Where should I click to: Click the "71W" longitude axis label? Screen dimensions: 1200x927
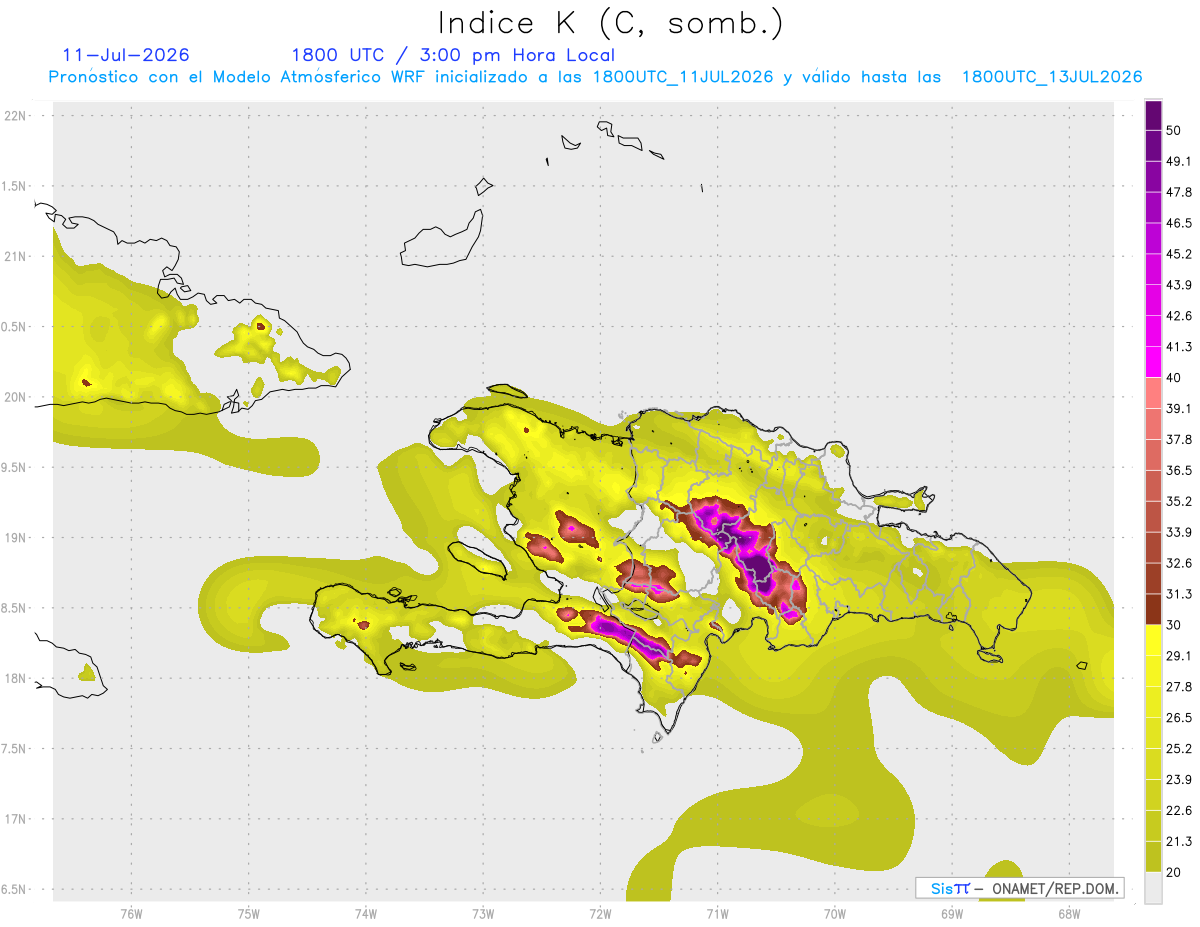pos(717,914)
